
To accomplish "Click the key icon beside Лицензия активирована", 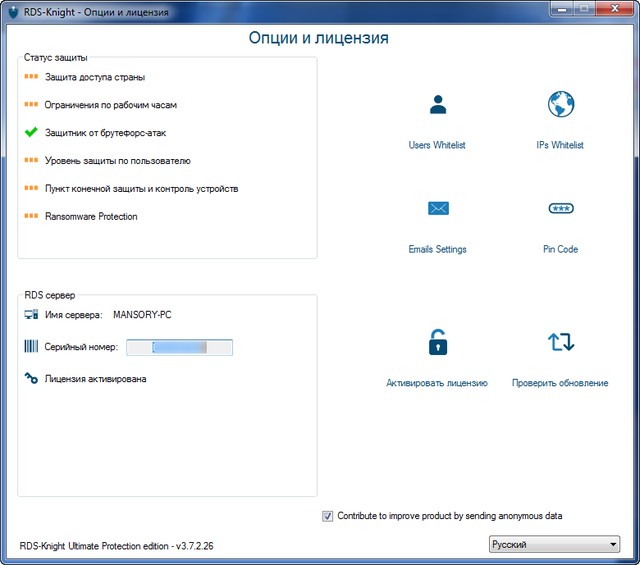I will pos(31,378).
